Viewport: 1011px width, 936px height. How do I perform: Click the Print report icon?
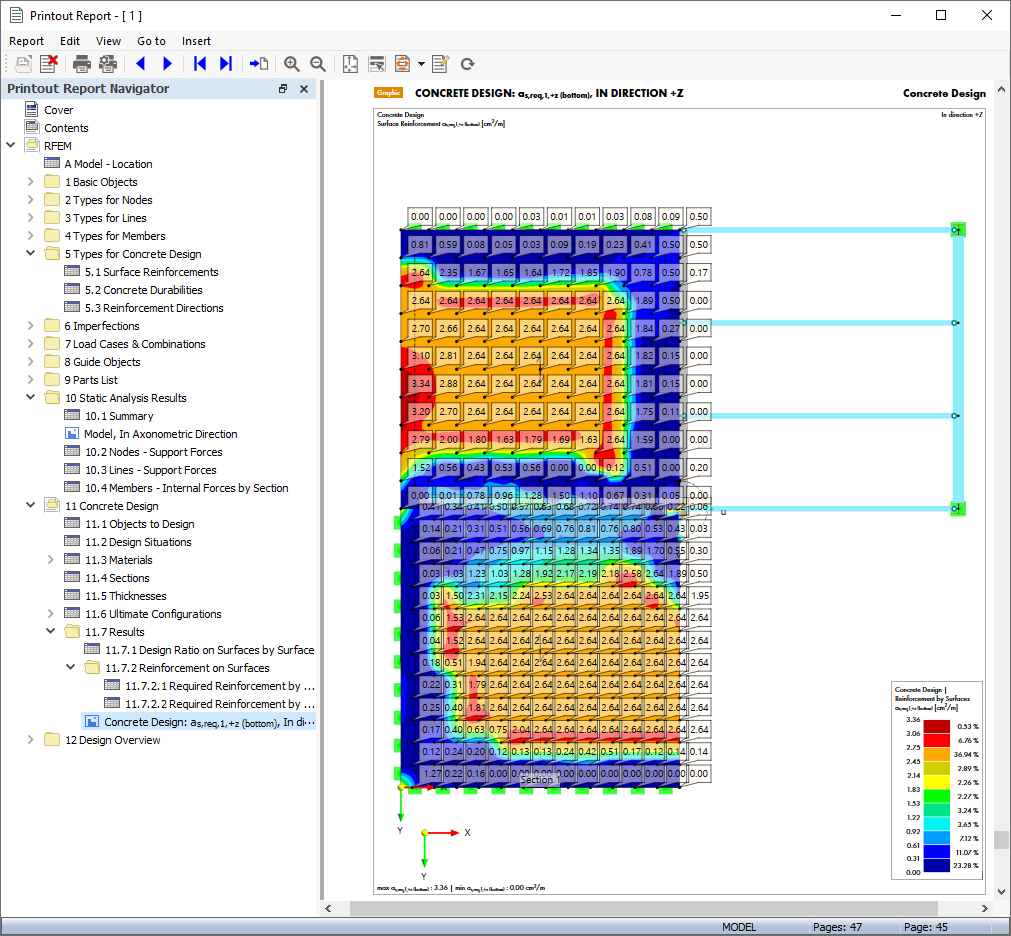82,64
